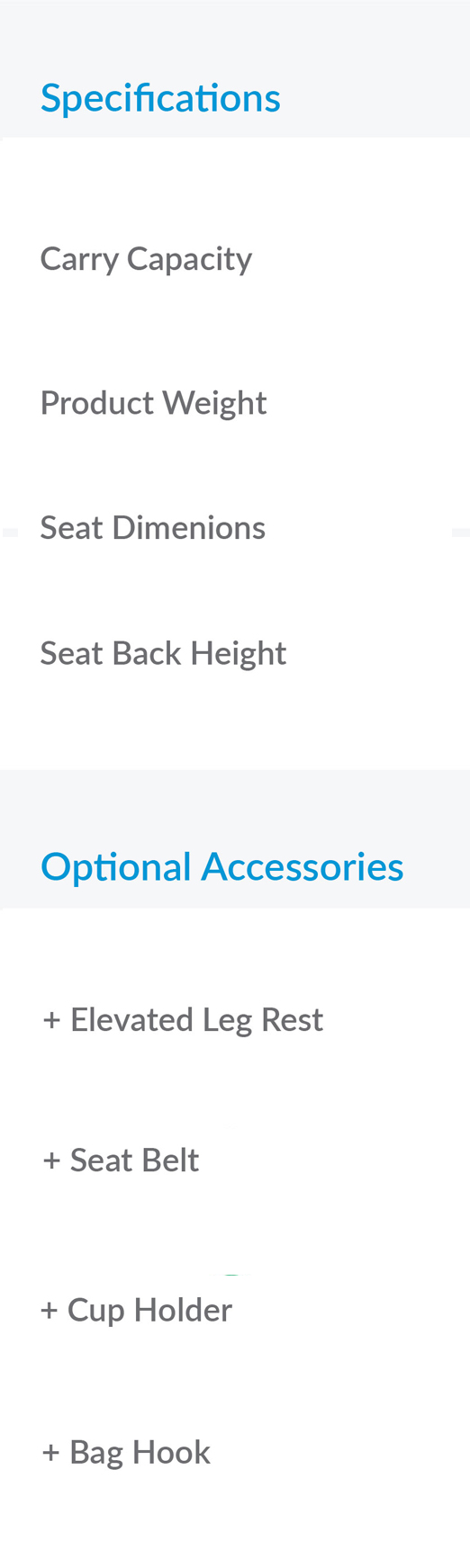Select the Product Weight specification row
Screen dimensions: 470x1568
point(153,403)
